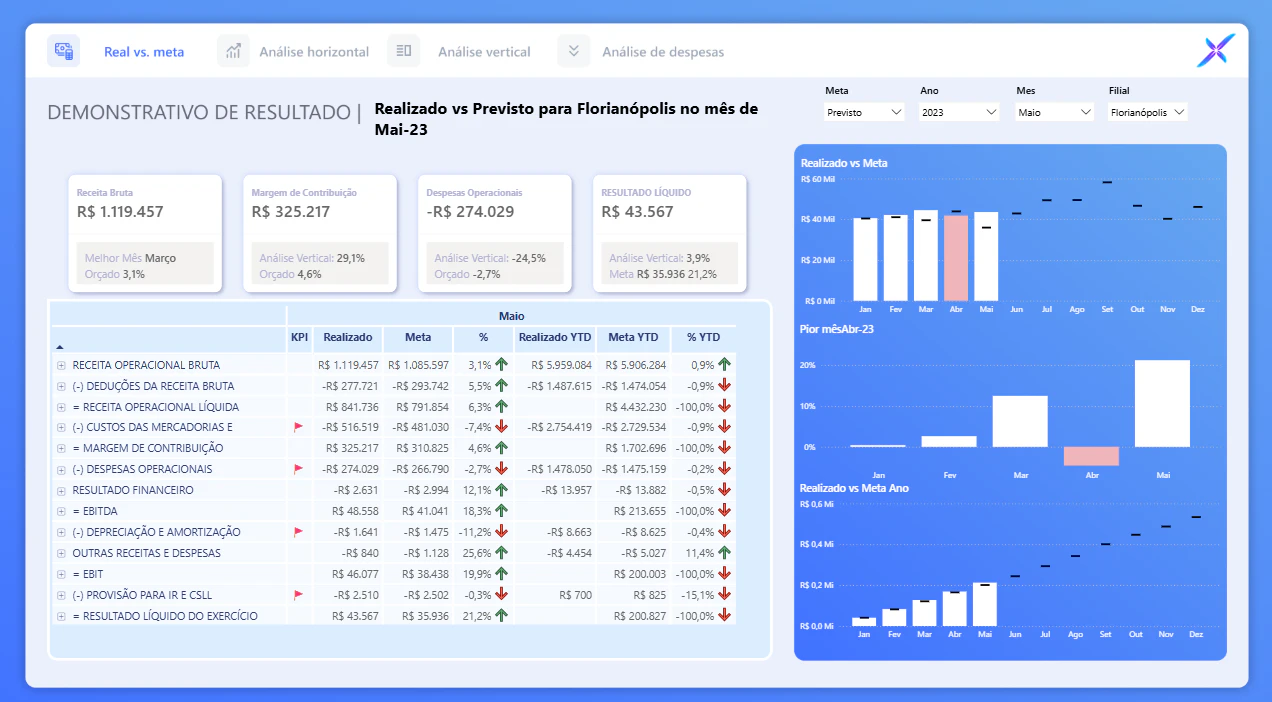Select the Receita Bruta KPI card
This screenshot has height=702, width=1272.
tap(145, 233)
